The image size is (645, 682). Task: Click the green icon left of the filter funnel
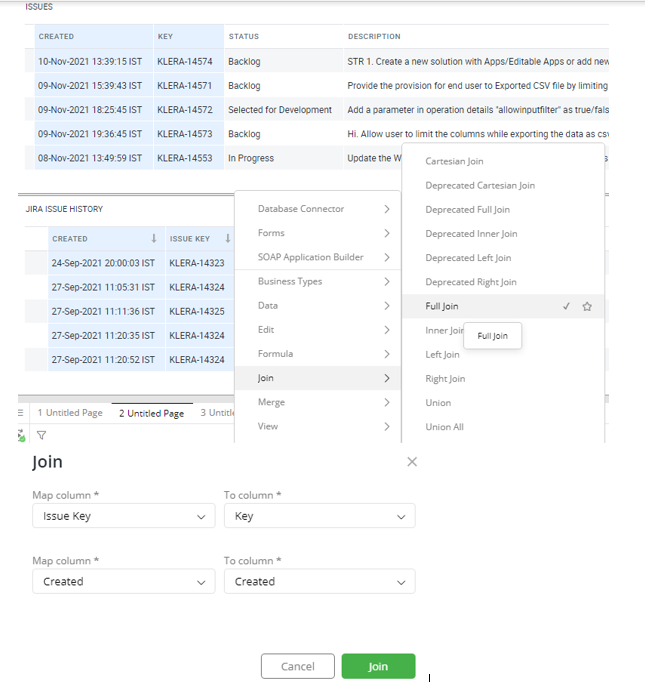tap(21, 435)
